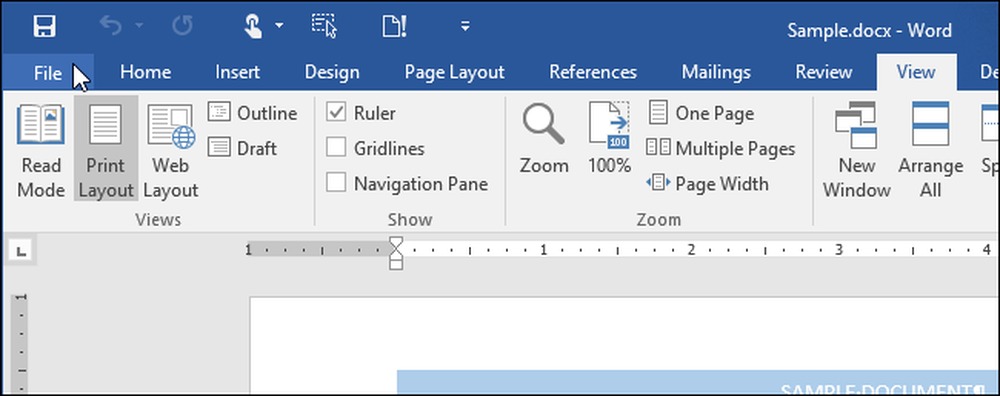The image size is (1000, 396).
Task: Open Touch/Mouse Mode dropdown arrow
Action: [279, 27]
